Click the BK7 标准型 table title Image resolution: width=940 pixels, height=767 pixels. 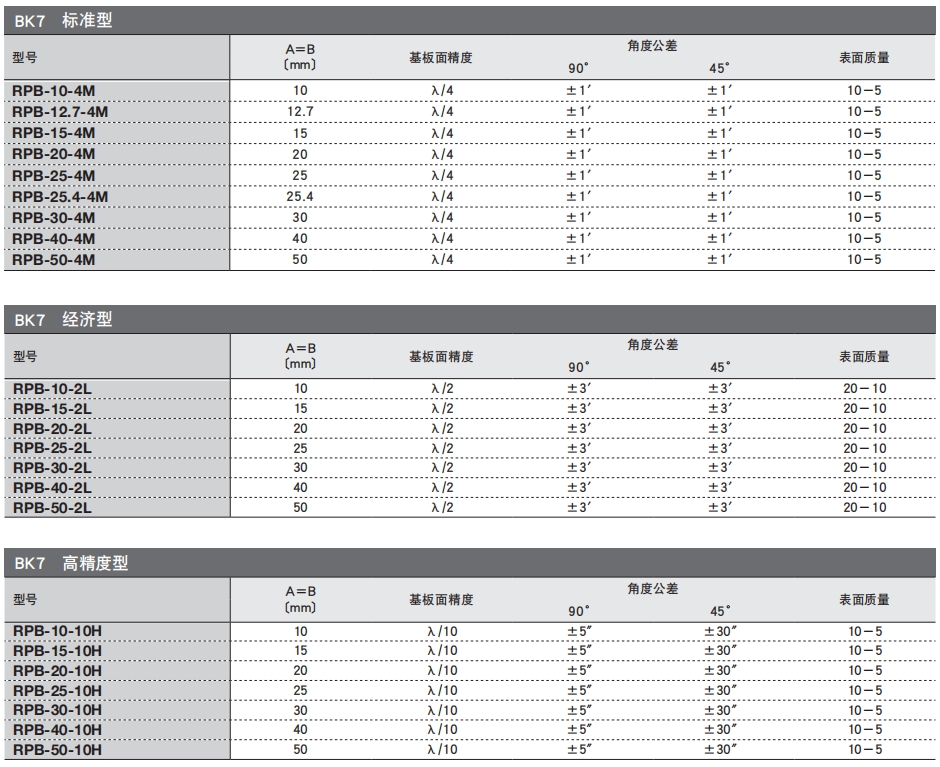pyautogui.click(x=65, y=21)
